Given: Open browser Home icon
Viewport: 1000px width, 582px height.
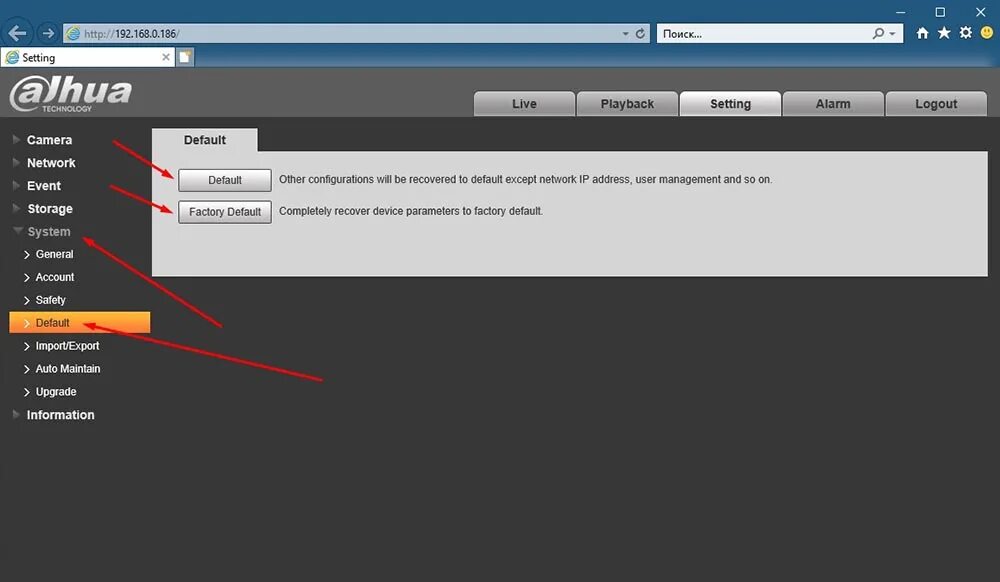Looking at the screenshot, I should pyautogui.click(x=922, y=33).
